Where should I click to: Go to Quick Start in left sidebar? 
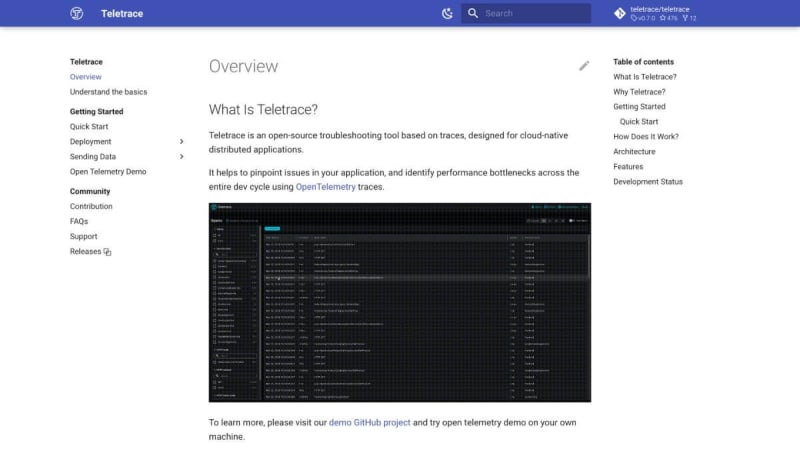pyautogui.click(x=89, y=127)
